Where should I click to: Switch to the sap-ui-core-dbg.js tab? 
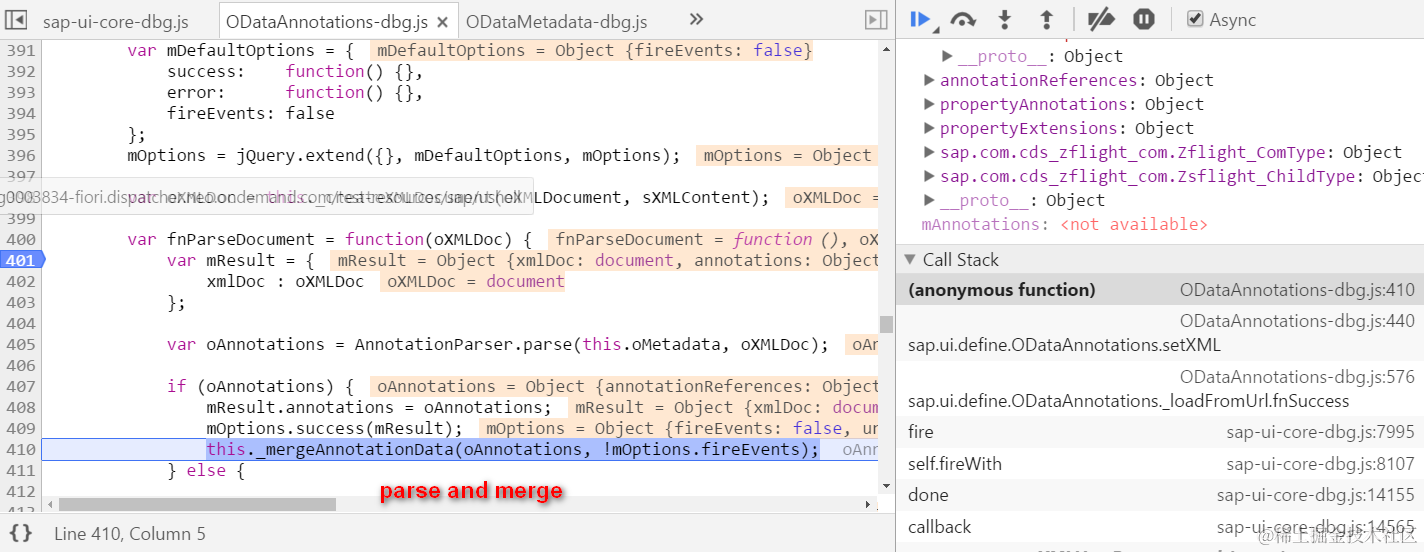point(115,21)
